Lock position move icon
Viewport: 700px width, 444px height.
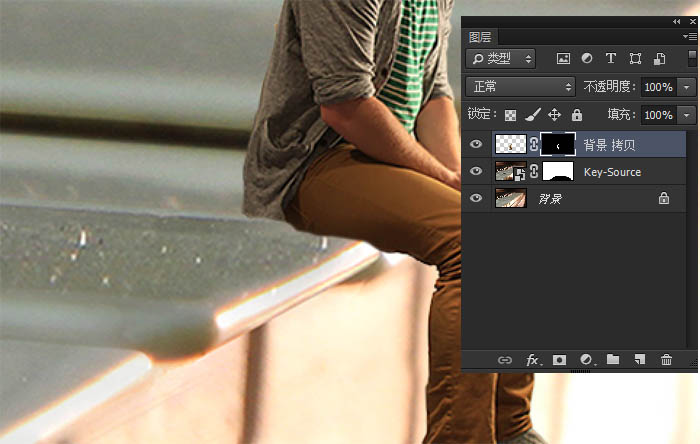click(x=554, y=115)
